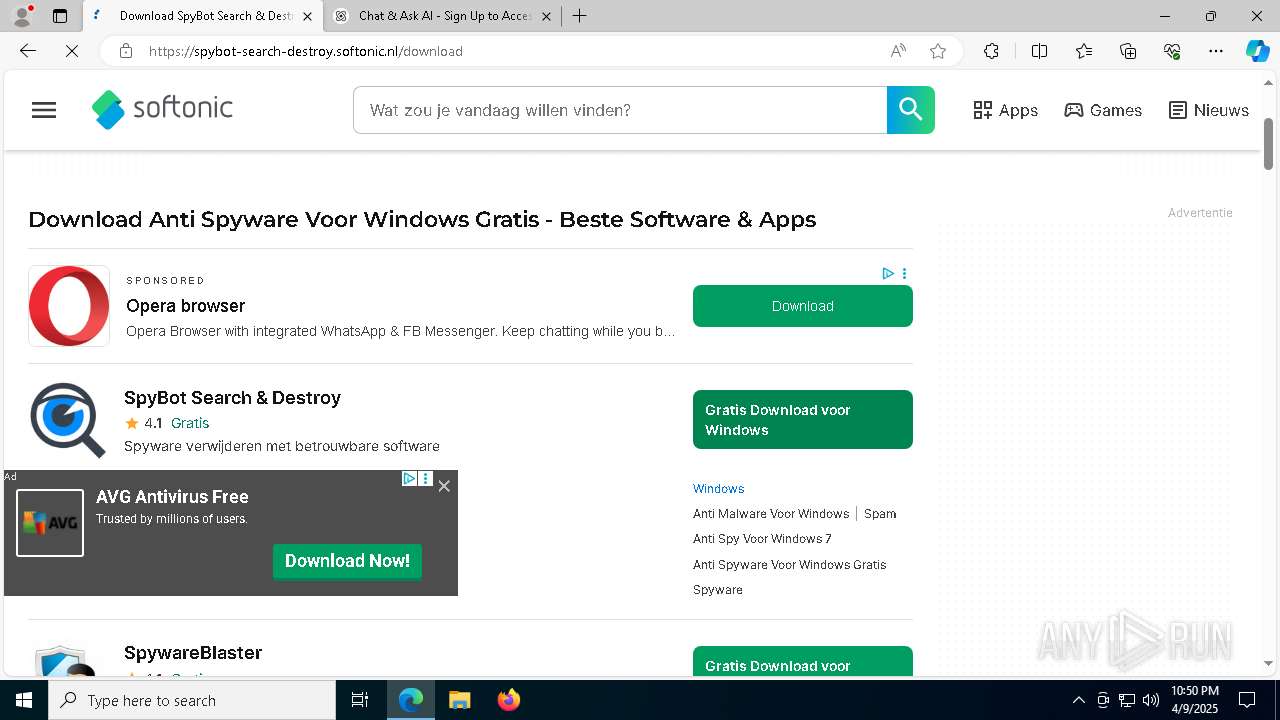This screenshot has height=720, width=1280.
Task: Focus the Softonic search field
Action: [x=620, y=110]
